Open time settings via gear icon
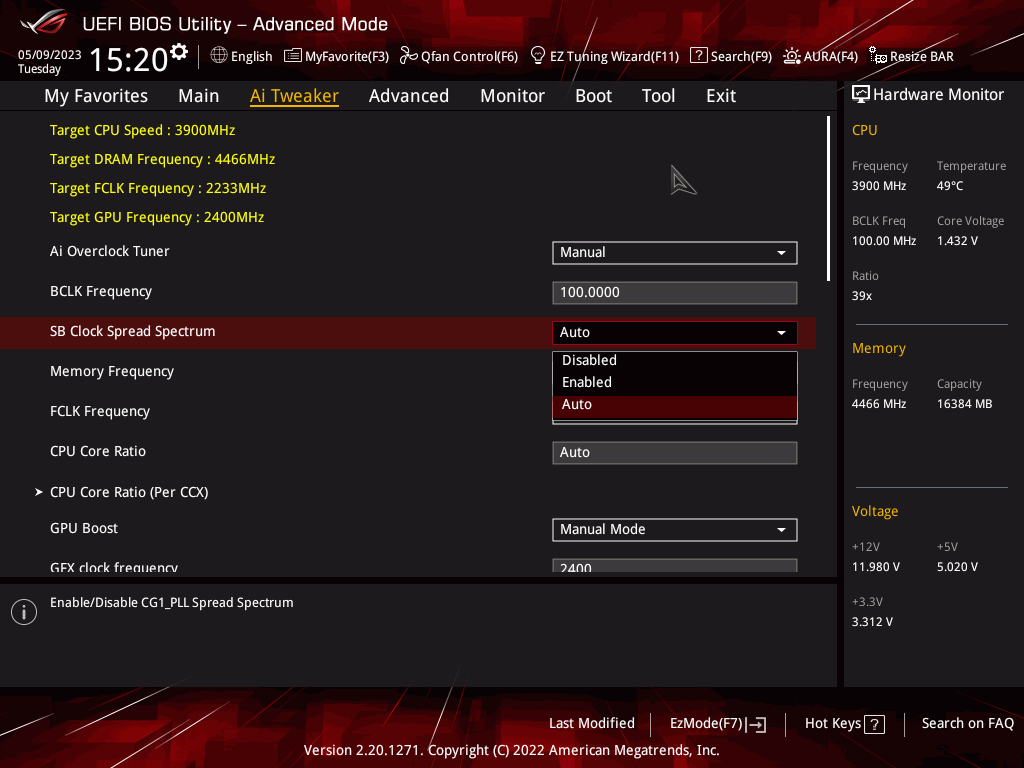1024x768 pixels. 179,51
